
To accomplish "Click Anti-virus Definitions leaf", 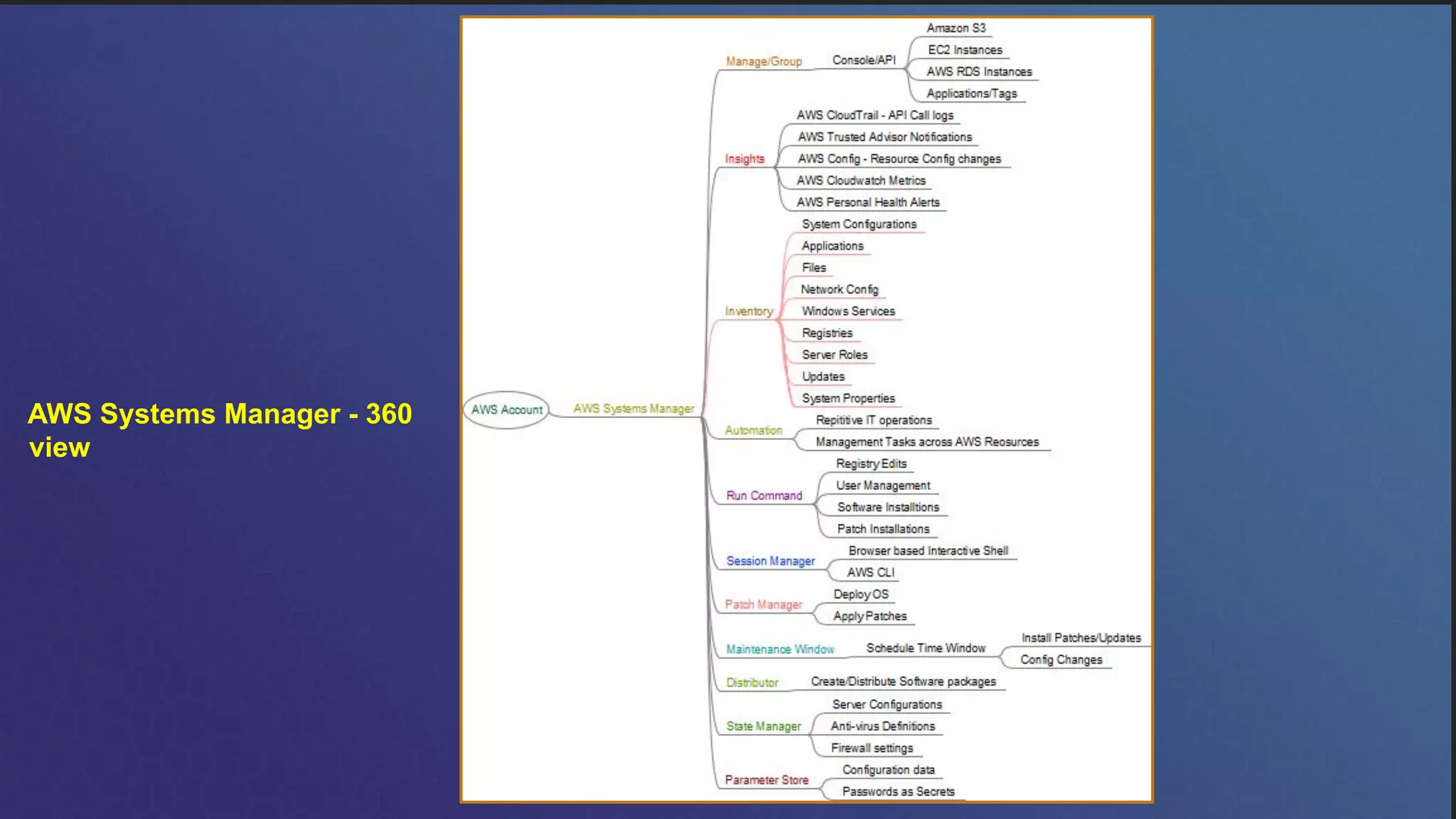I will (x=882, y=726).
